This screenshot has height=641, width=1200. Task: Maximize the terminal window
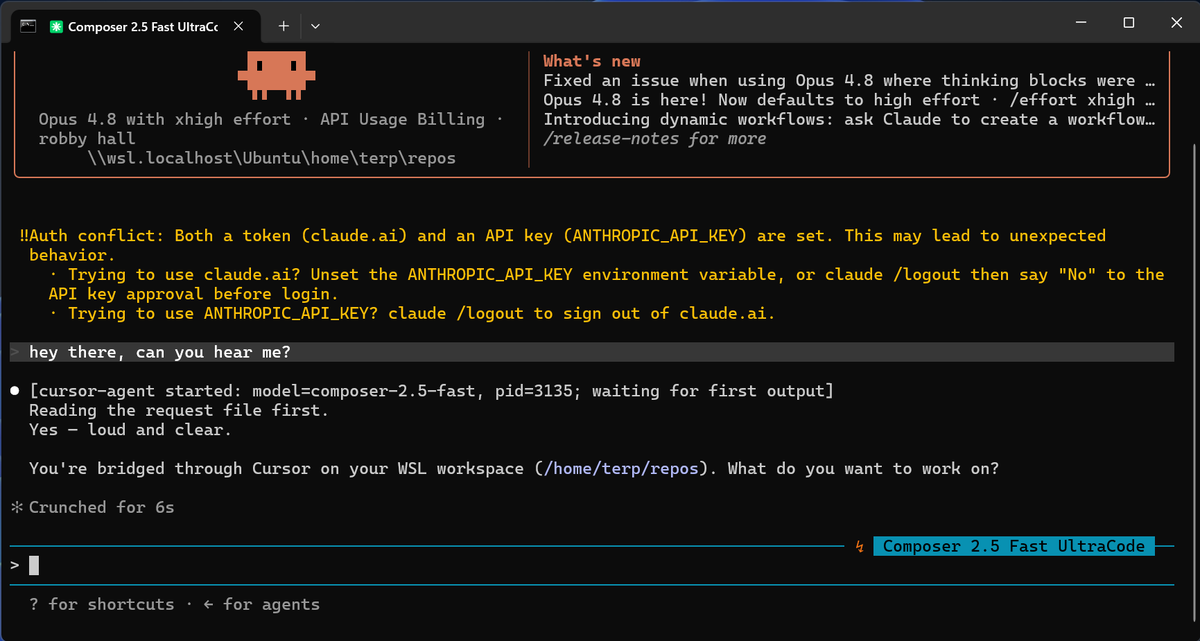[x=1128, y=23]
